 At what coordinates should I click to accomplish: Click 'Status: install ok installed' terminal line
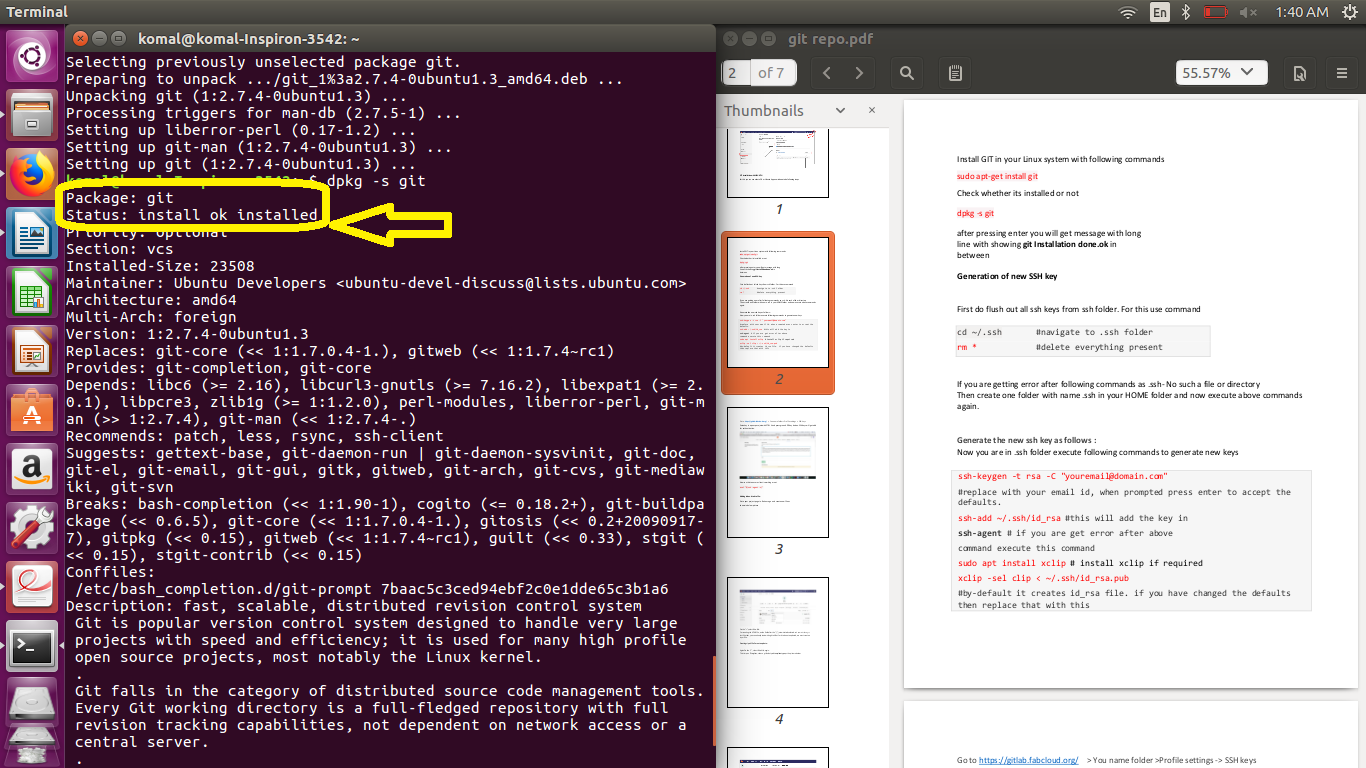coord(192,215)
